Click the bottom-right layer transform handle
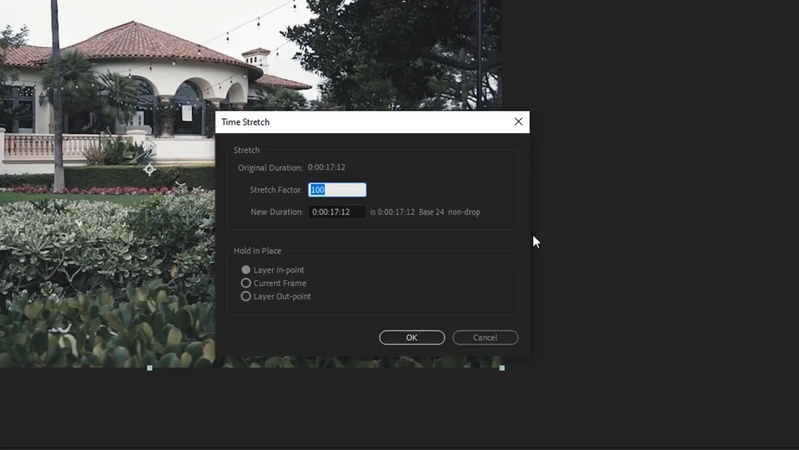The image size is (799, 450). click(502, 368)
